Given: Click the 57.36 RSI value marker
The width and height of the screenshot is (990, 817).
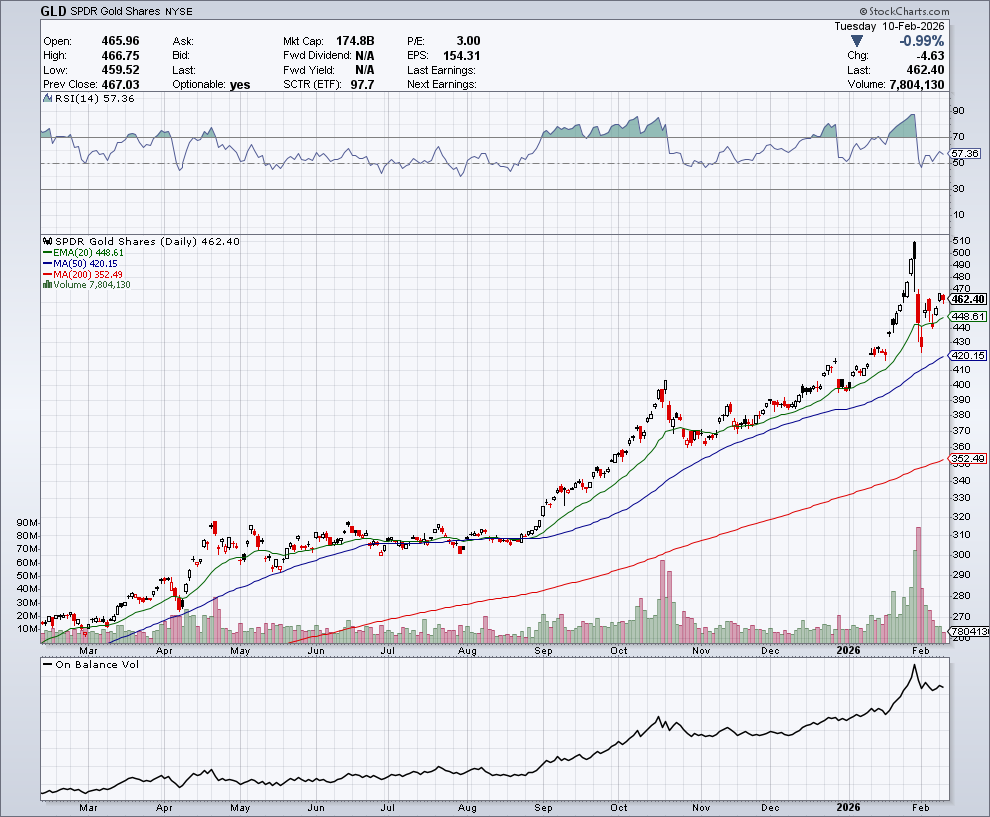Looking at the screenshot, I should point(967,153).
